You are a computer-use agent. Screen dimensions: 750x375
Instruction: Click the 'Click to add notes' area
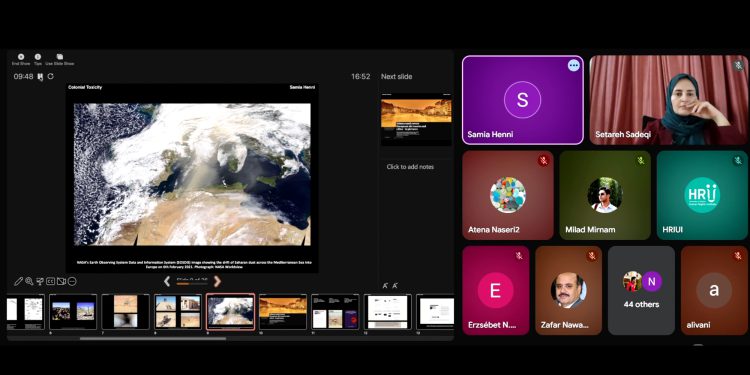tap(410, 167)
